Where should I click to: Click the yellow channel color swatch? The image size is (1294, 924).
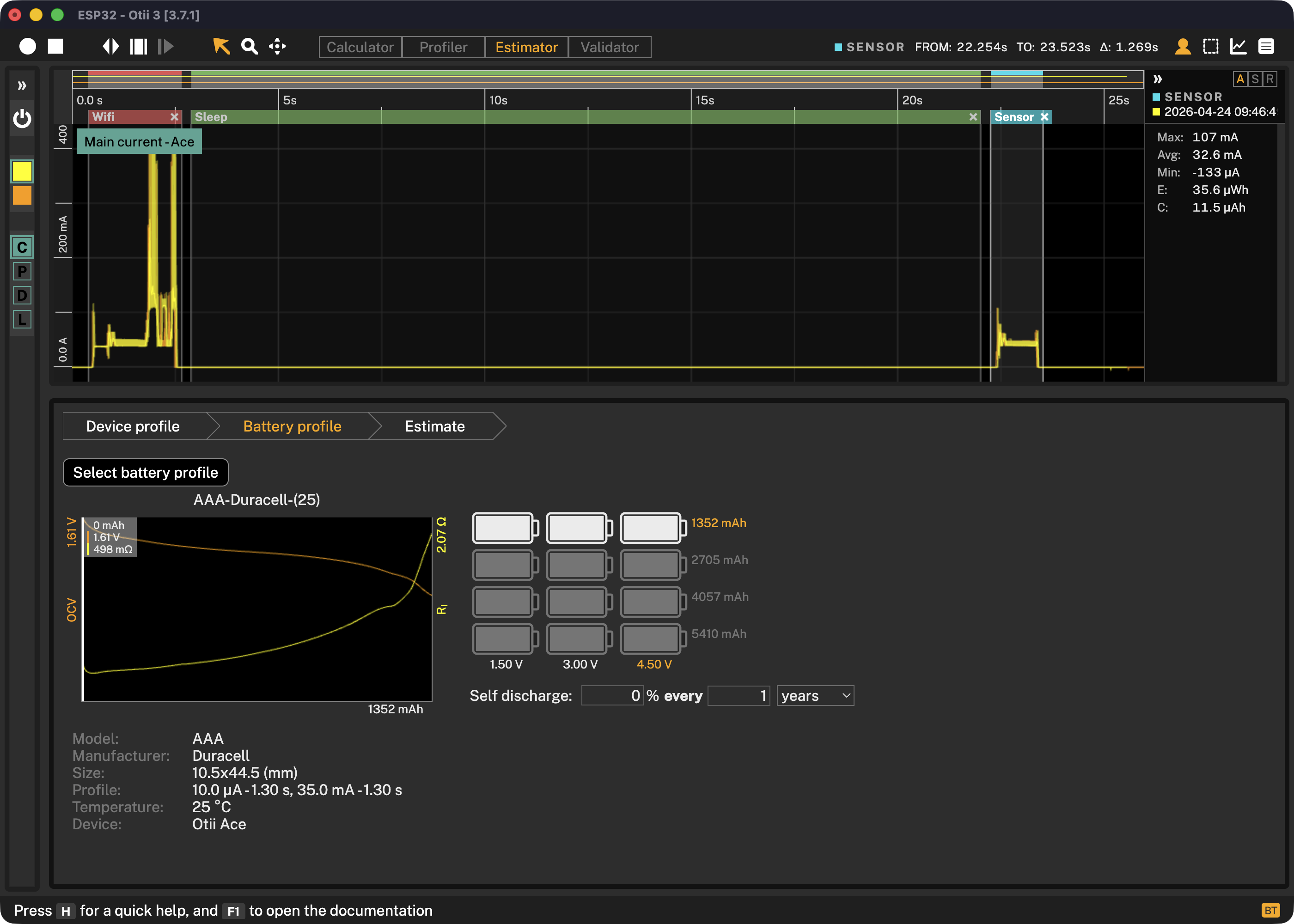(x=22, y=171)
